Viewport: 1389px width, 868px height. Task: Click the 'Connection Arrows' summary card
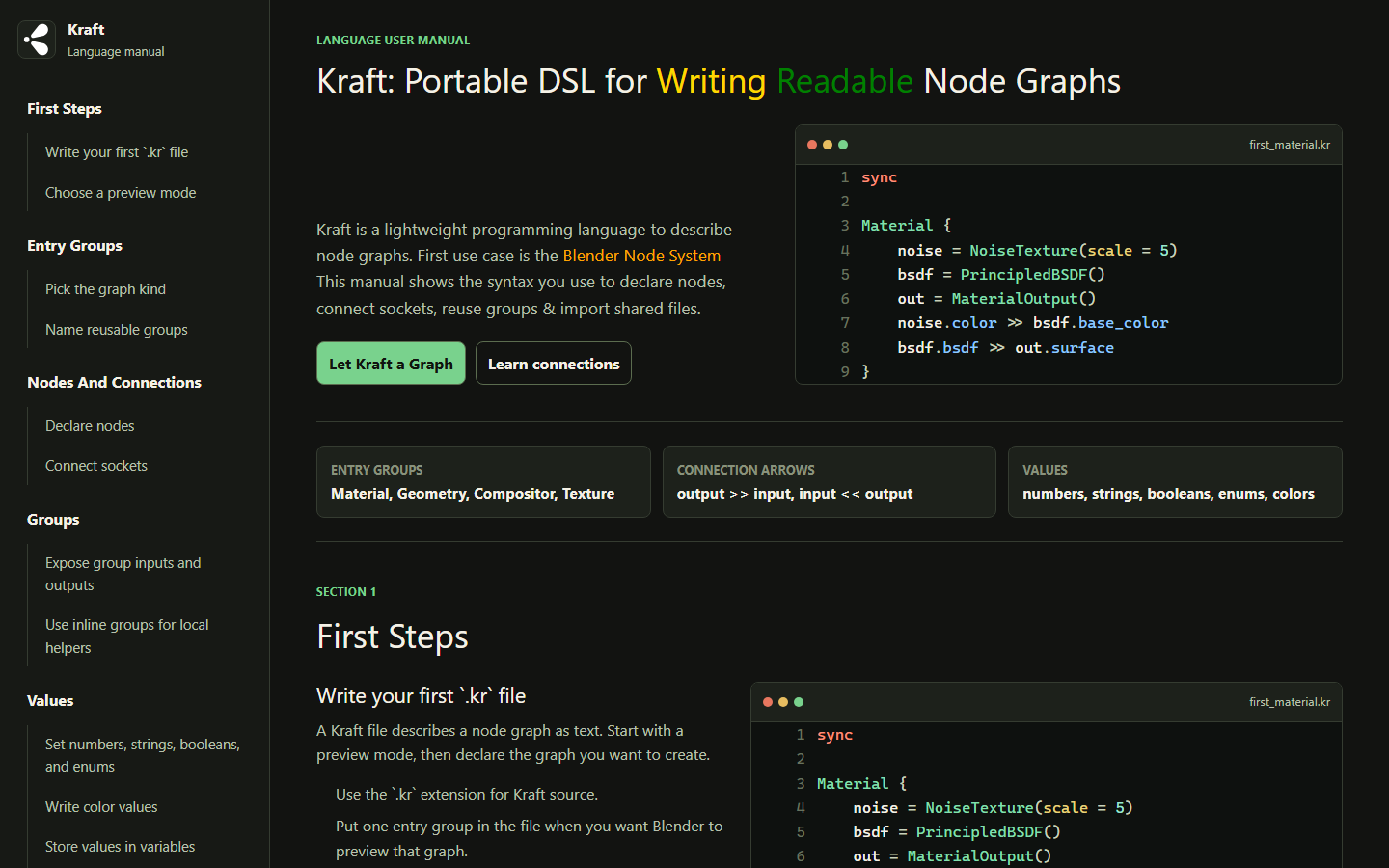tap(830, 482)
